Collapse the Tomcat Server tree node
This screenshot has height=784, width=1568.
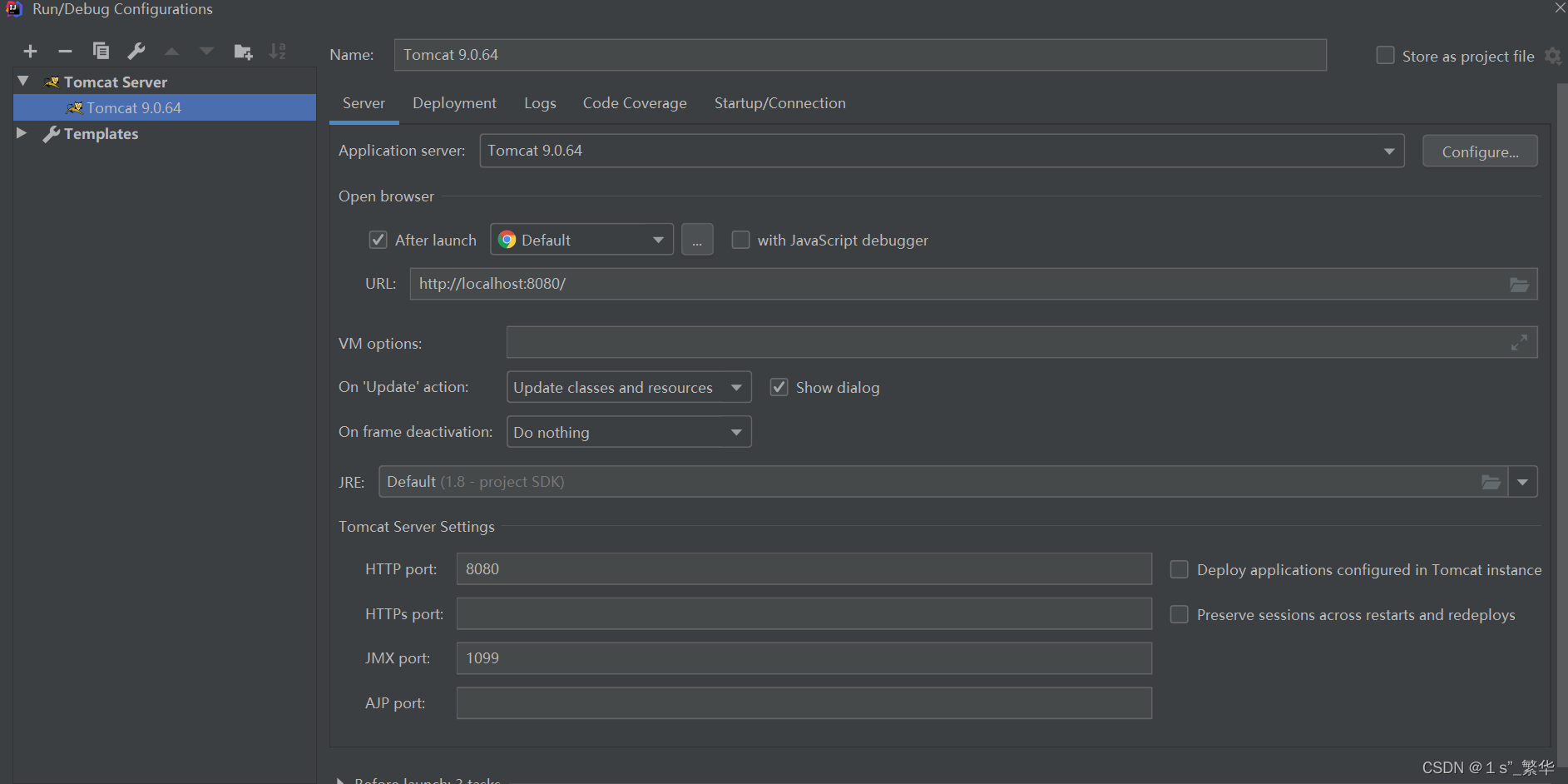23,82
